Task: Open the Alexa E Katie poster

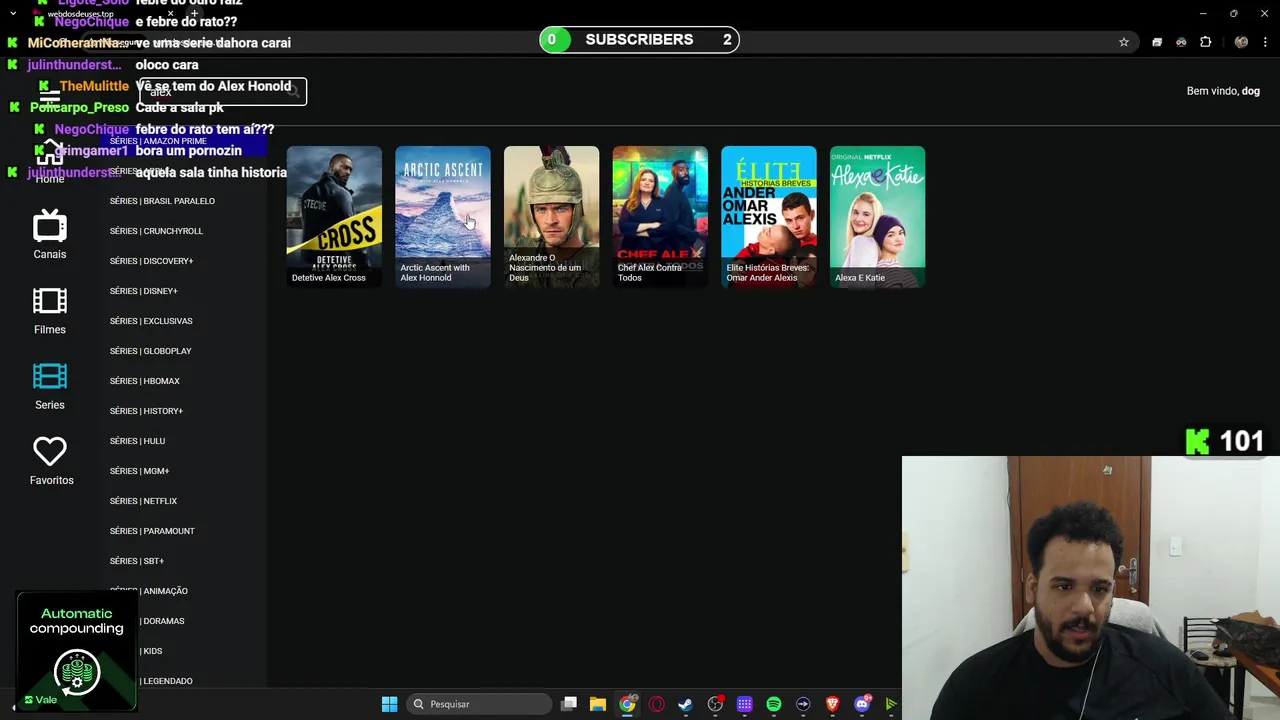Action: 878,217
